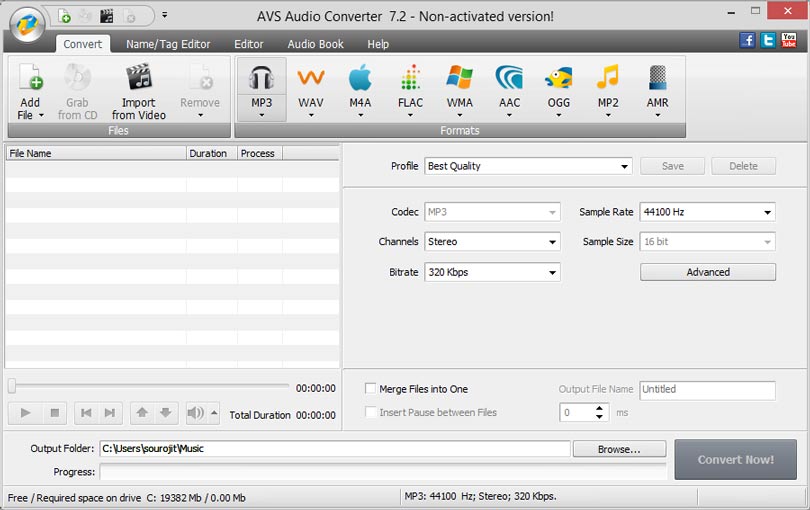
Task: Click Import from Video icon
Action: [139, 78]
